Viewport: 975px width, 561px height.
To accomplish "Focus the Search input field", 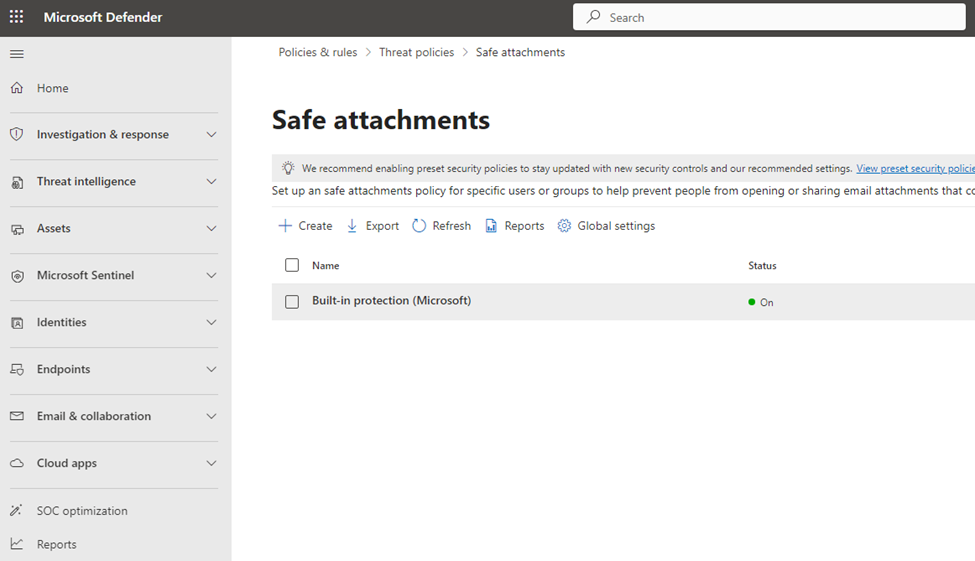I will tap(769, 17).
